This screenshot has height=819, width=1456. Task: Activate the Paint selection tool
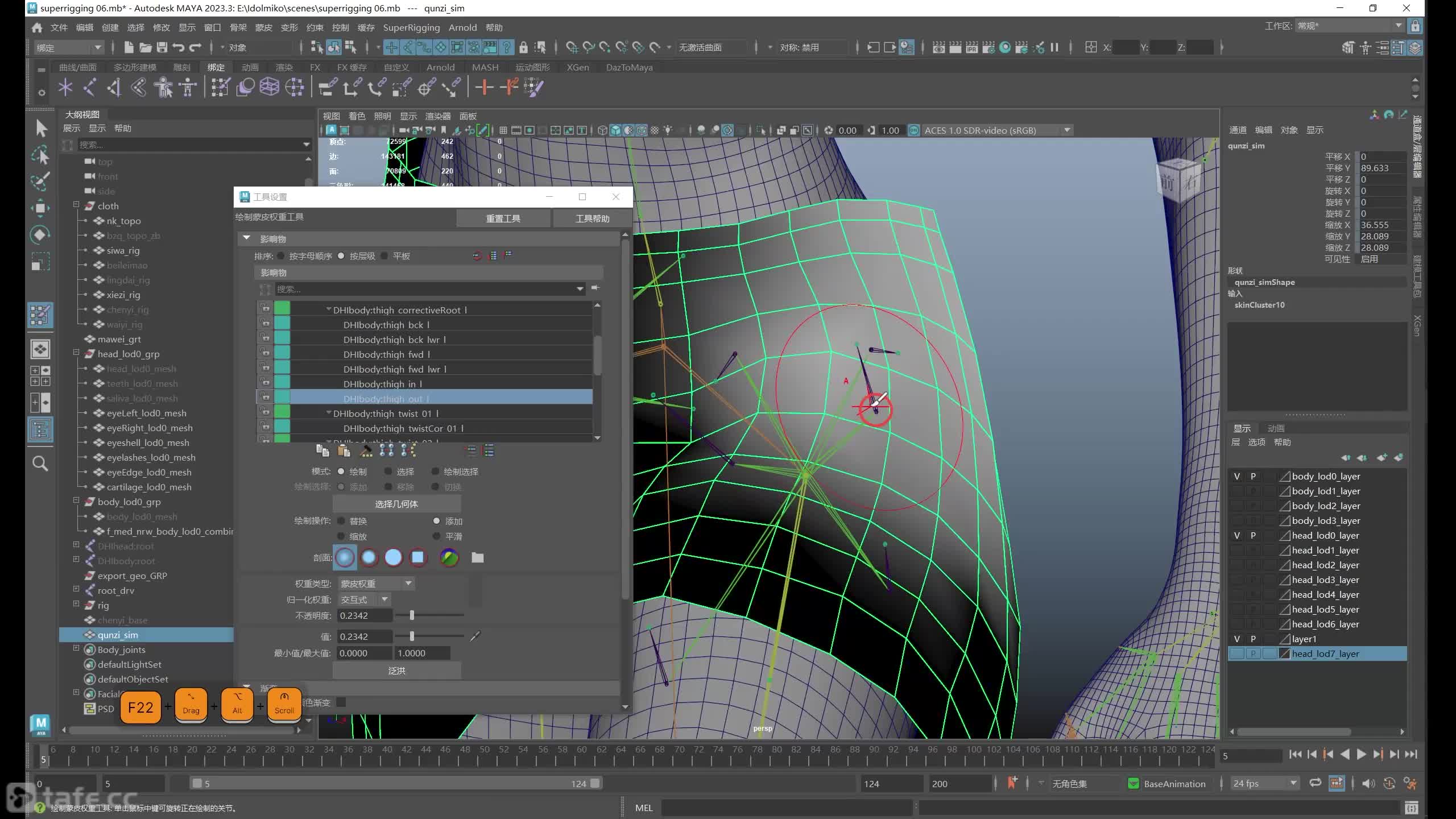pos(40,181)
